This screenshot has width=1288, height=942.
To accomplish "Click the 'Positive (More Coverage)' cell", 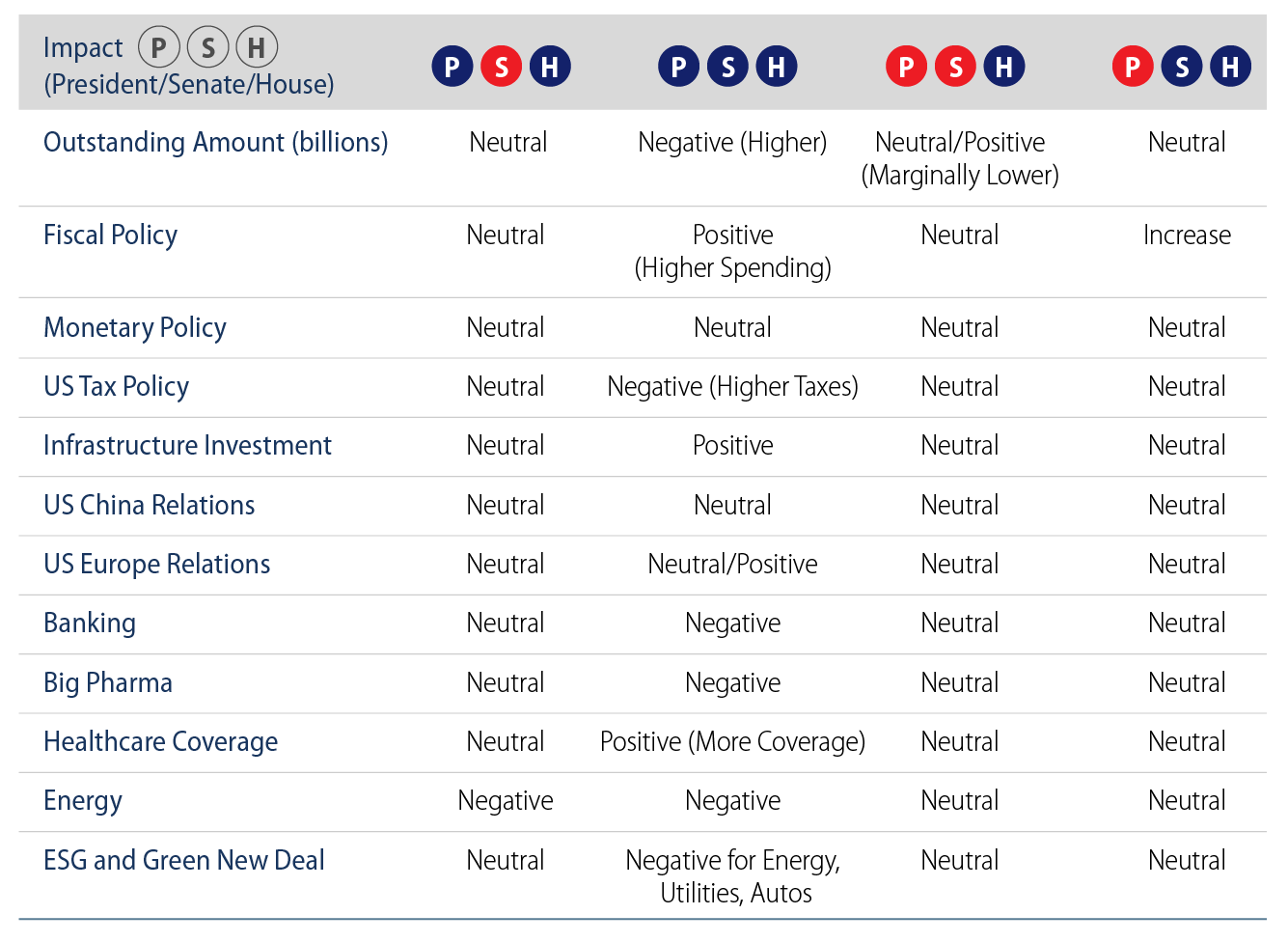I will point(733,742).
